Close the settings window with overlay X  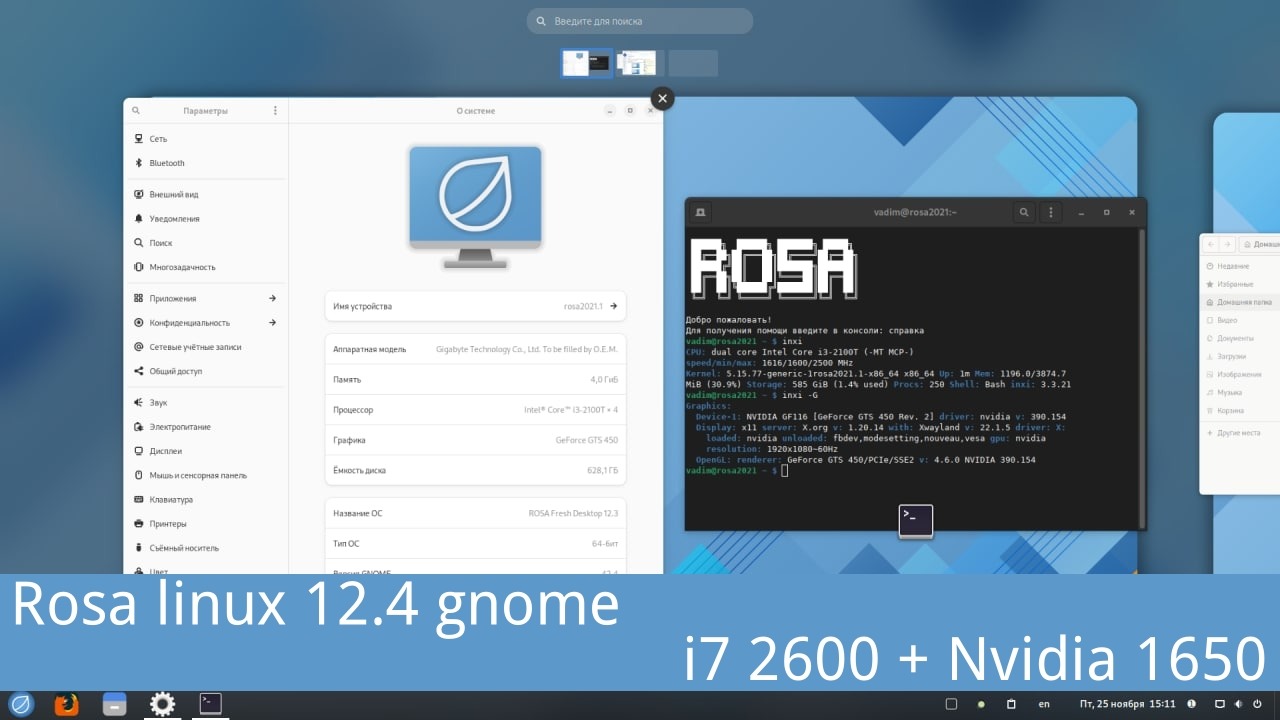pos(662,98)
